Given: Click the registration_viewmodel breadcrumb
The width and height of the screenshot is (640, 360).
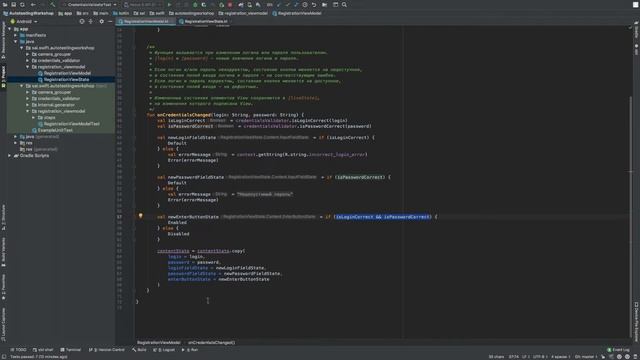Looking at the screenshot, I should (243, 13).
